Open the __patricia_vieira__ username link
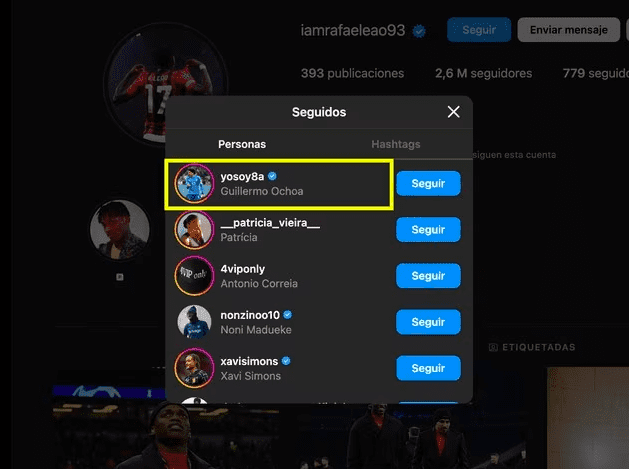Viewport: 629px width, 469px height. tap(270, 223)
